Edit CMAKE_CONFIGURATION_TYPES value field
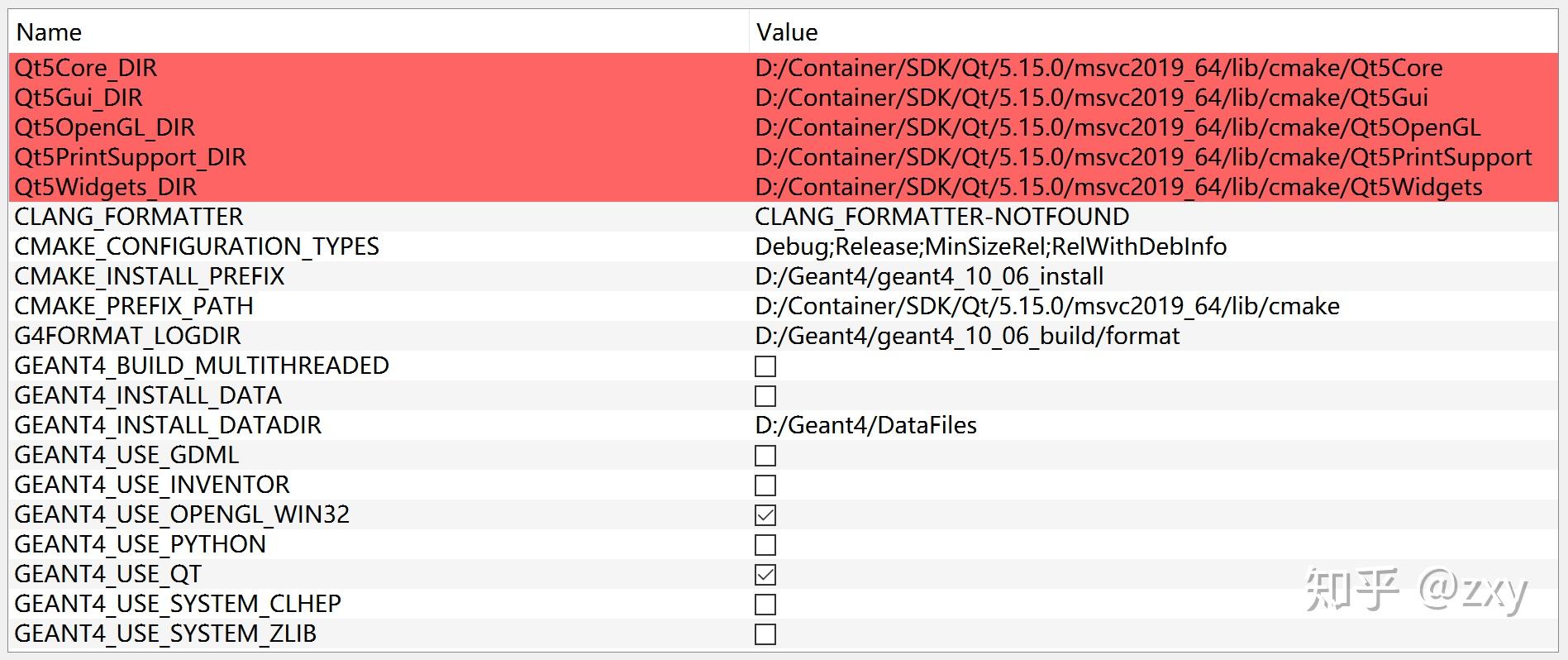The width and height of the screenshot is (1568, 660). tap(990, 246)
